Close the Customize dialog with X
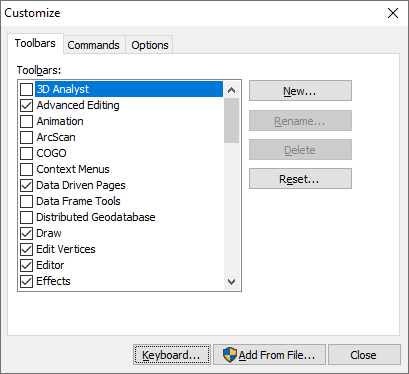The height and width of the screenshot is (374, 409). pos(393,13)
